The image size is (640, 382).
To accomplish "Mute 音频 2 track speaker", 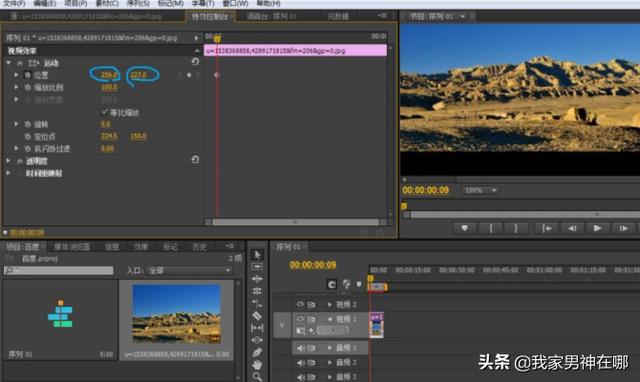I will 300,362.
